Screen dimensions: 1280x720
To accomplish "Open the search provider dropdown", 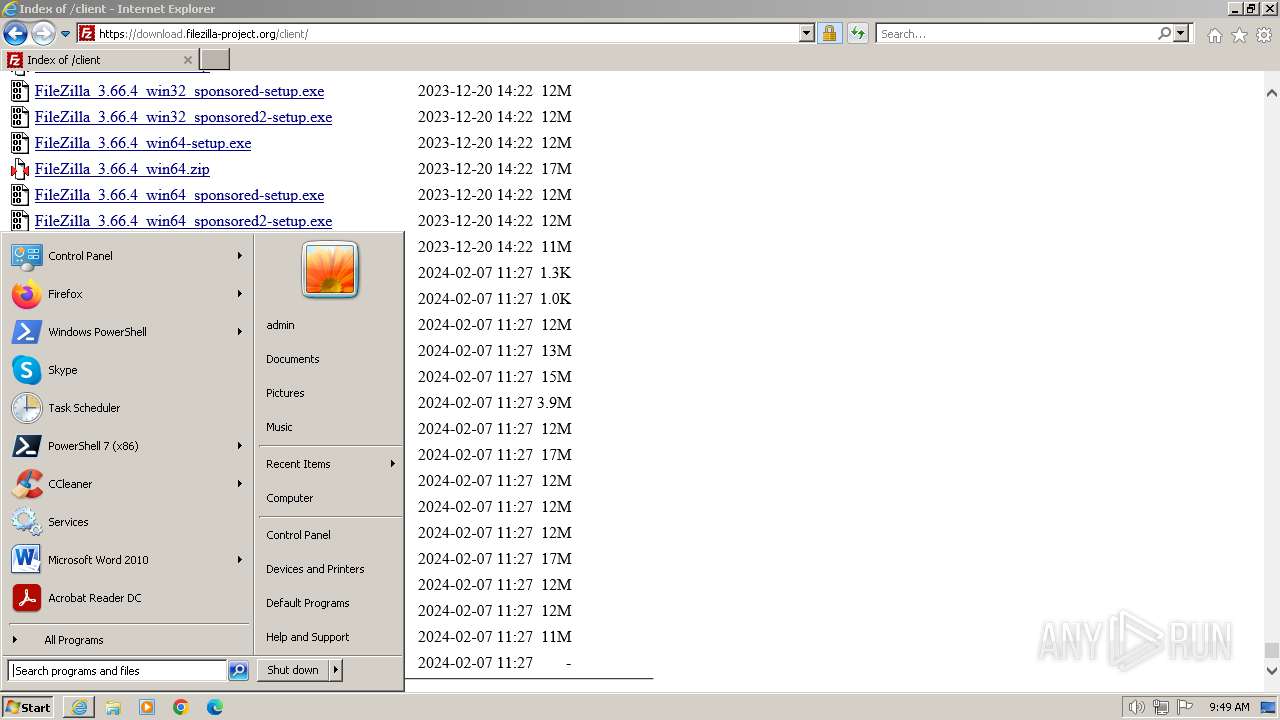I will (1181, 34).
